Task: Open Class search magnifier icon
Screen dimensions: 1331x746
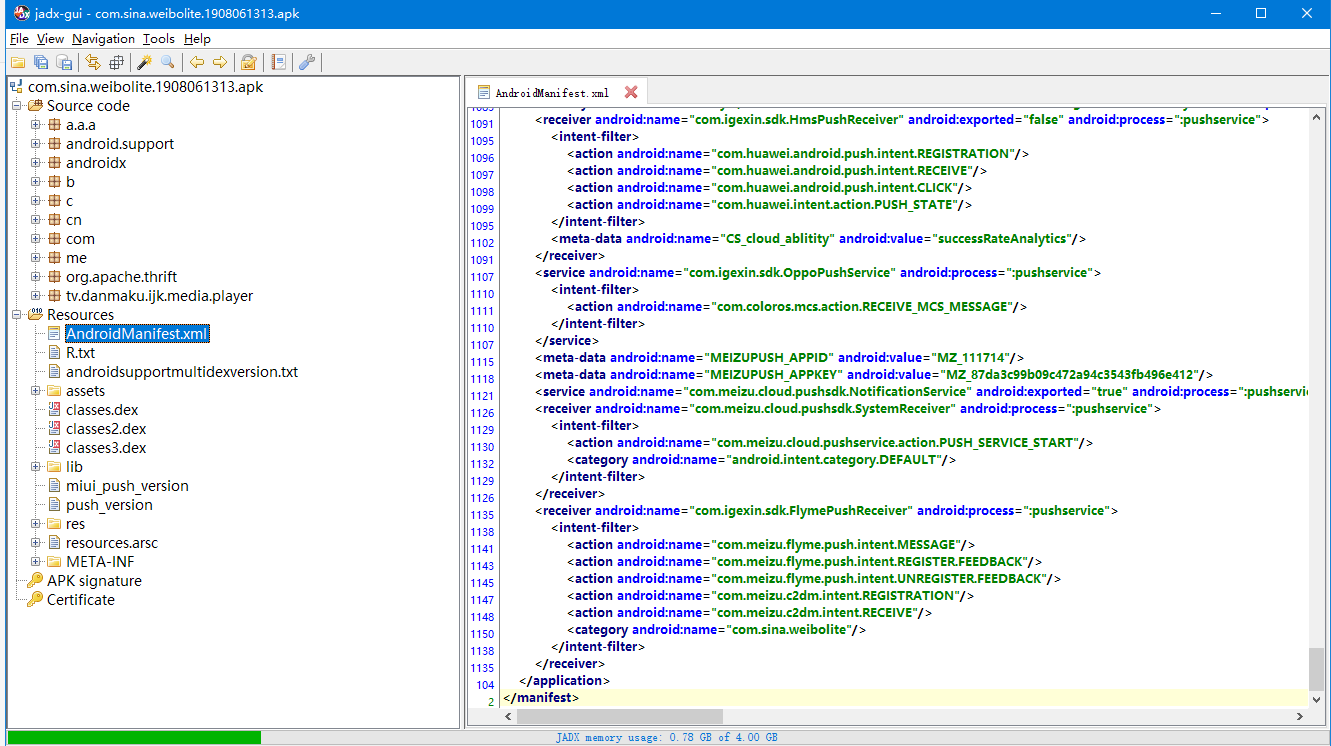Action: [x=168, y=62]
